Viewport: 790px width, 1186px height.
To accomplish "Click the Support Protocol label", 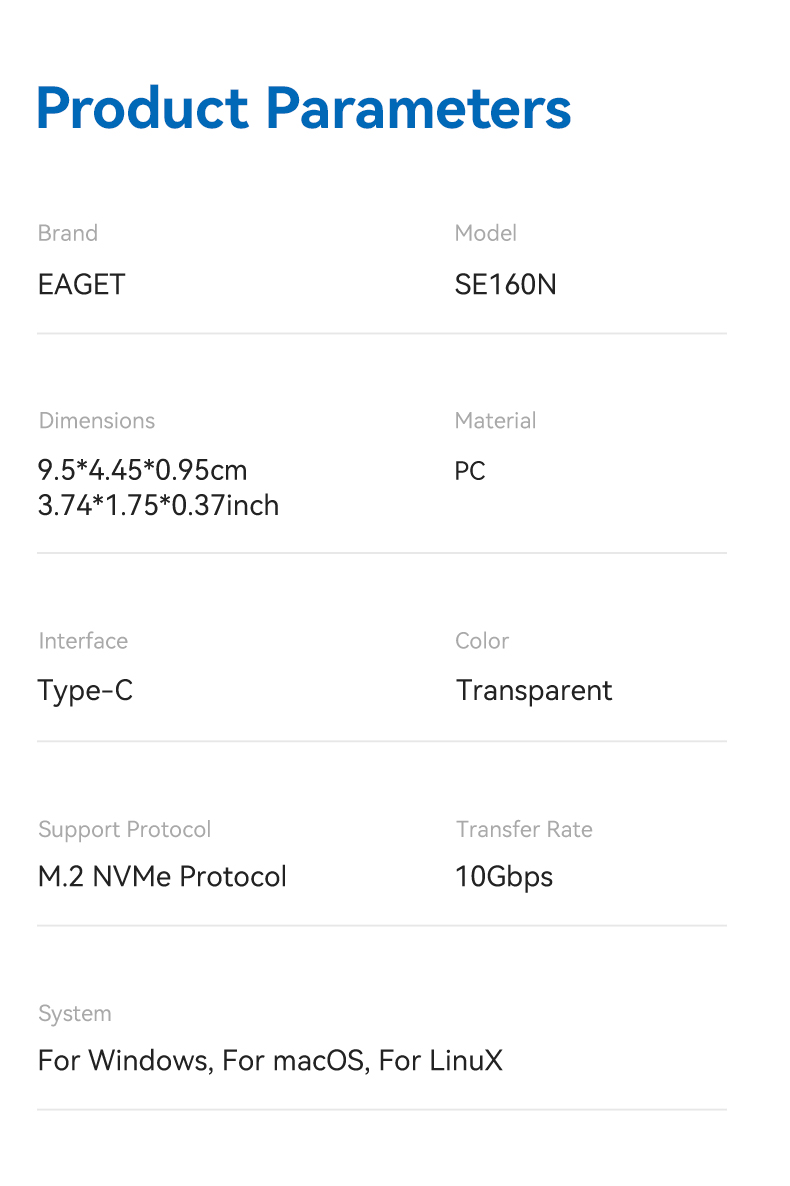I will click(125, 830).
